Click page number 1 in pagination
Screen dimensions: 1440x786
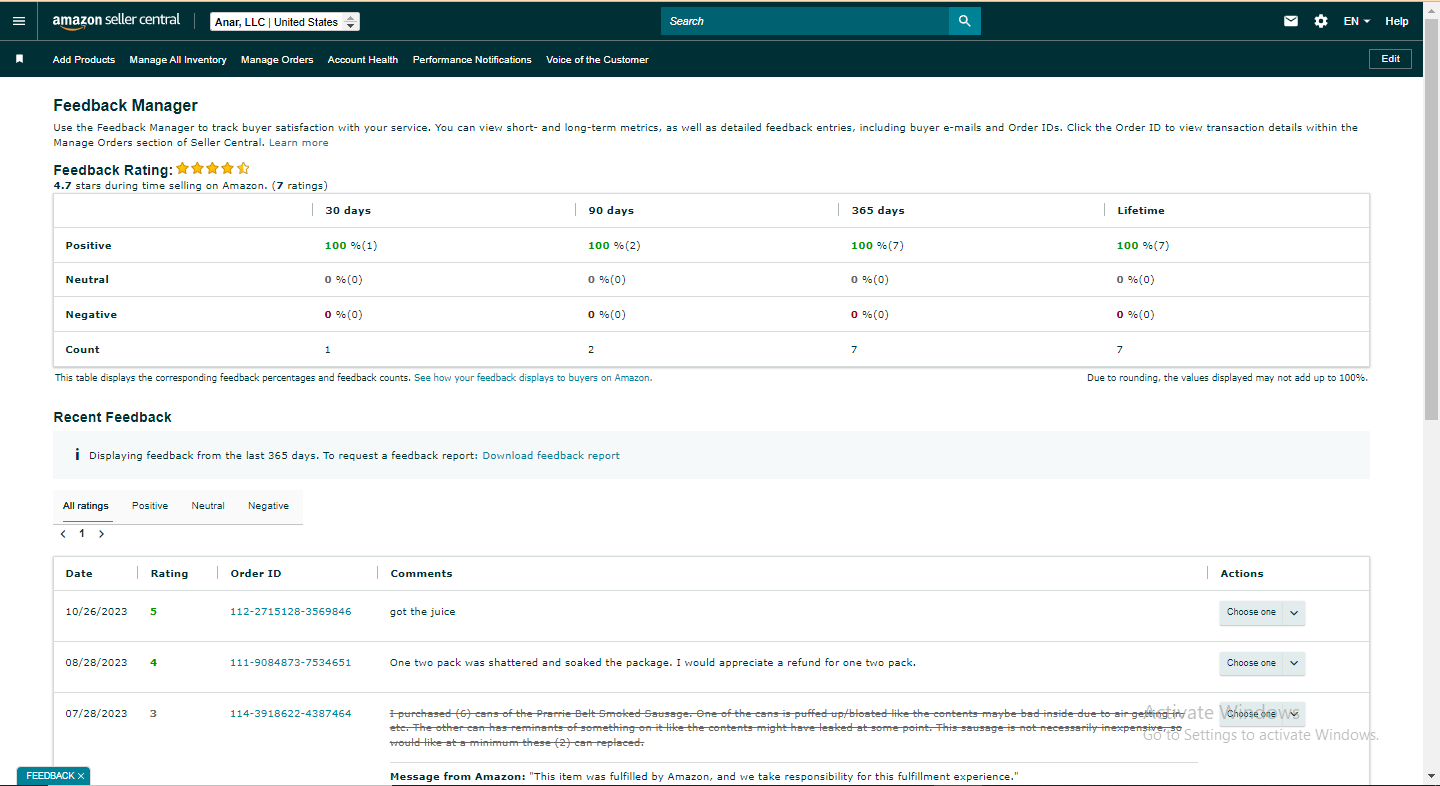pos(82,534)
